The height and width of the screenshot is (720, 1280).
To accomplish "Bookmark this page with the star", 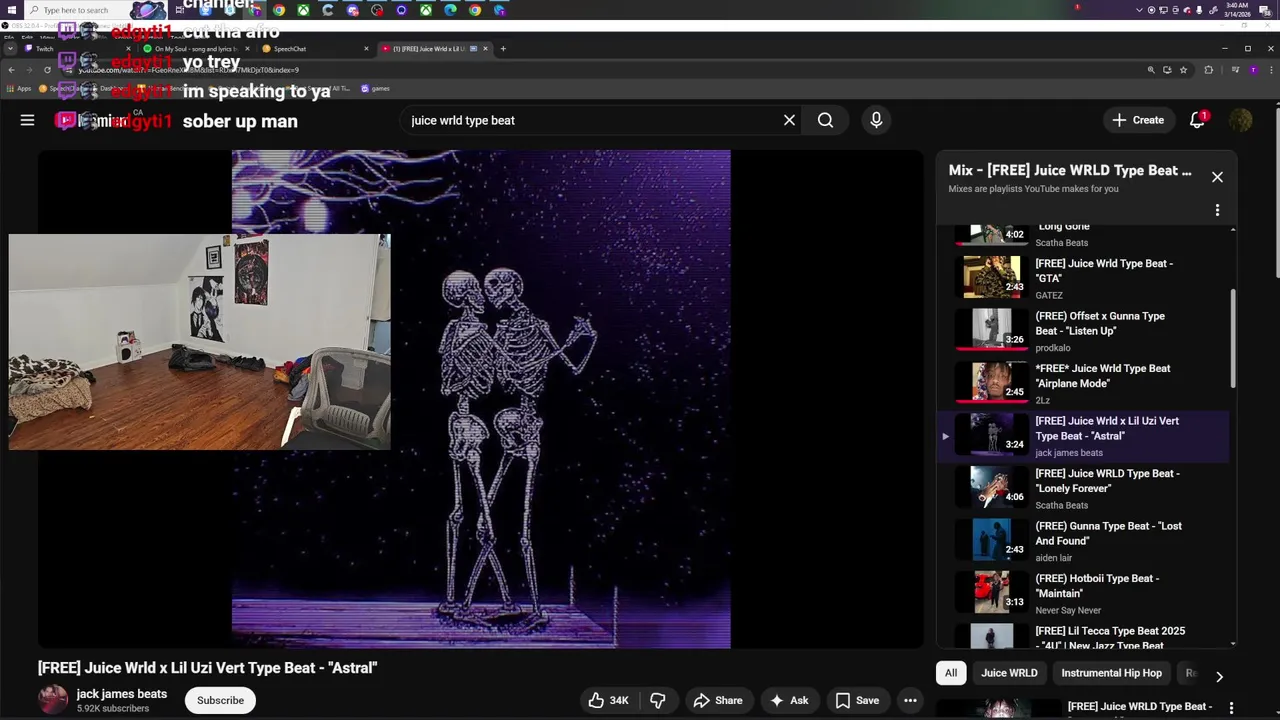I will click(x=1183, y=70).
